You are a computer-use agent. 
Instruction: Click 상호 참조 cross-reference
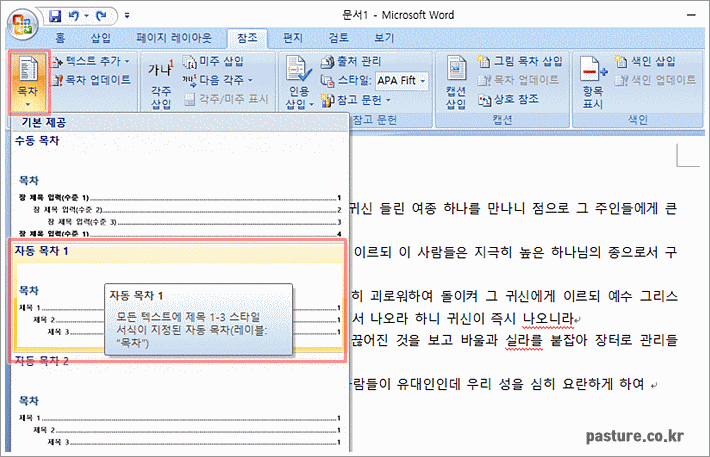point(515,99)
